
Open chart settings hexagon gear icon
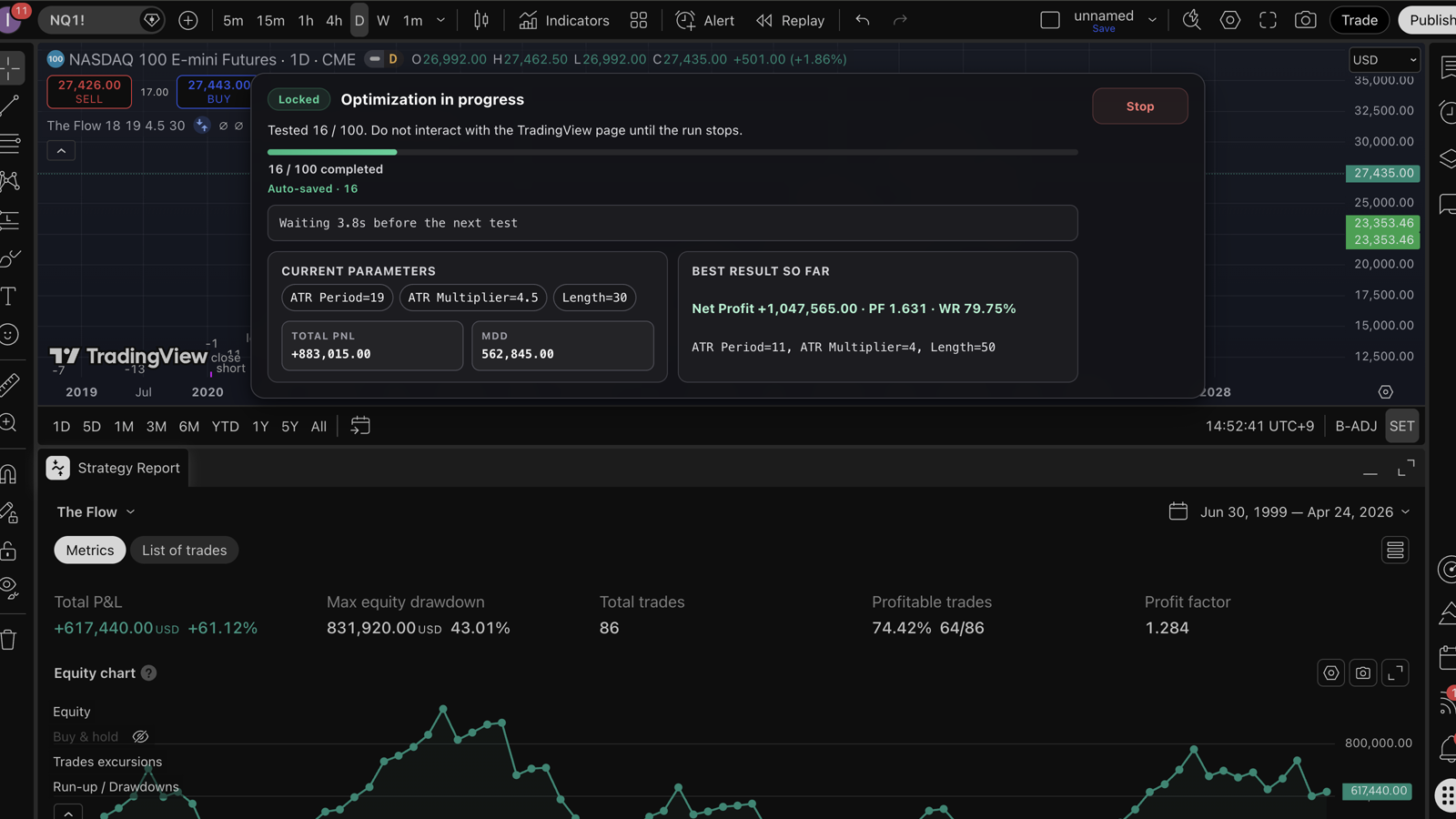tap(1229, 20)
